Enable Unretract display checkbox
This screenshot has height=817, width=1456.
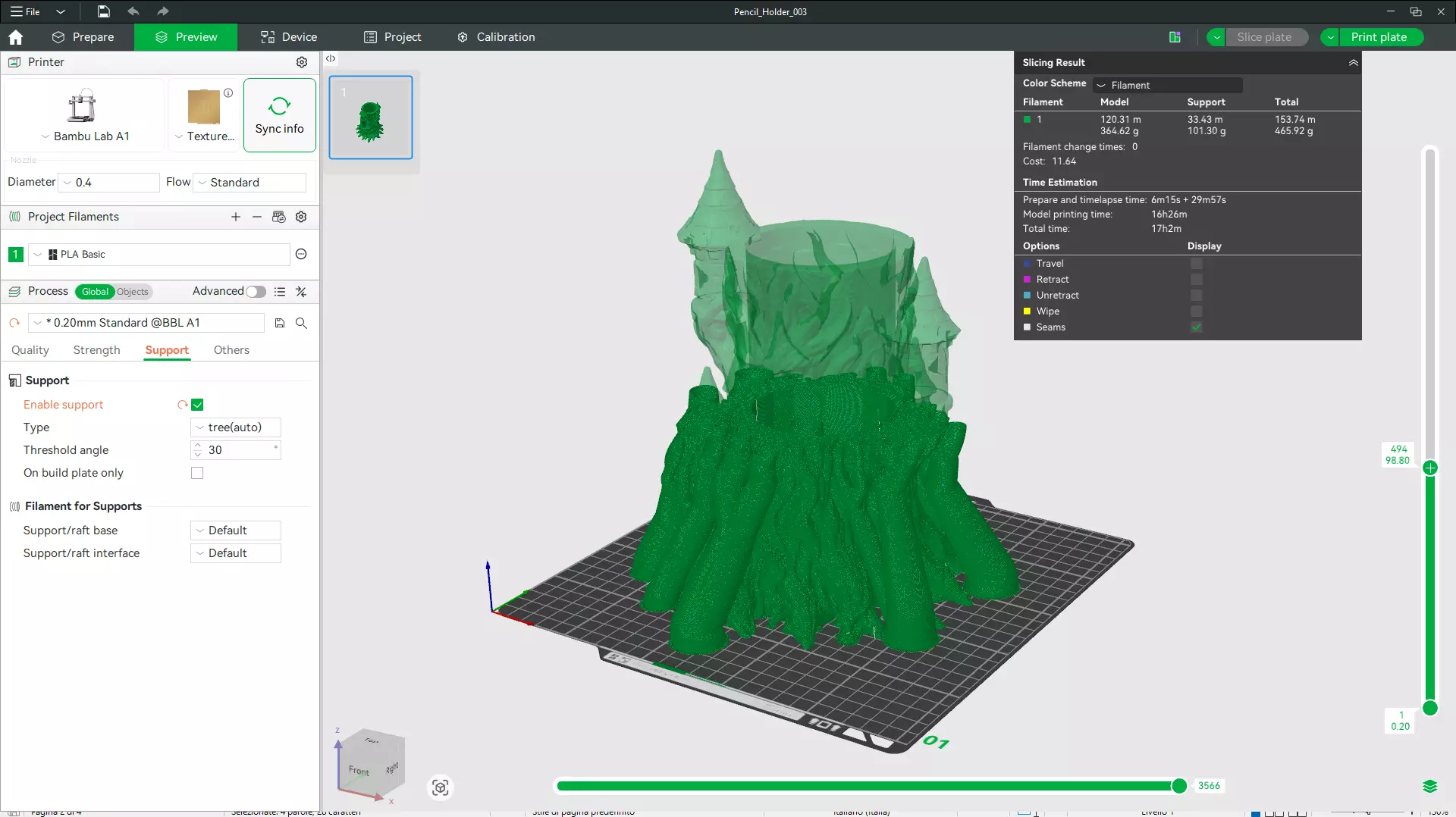(1197, 296)
